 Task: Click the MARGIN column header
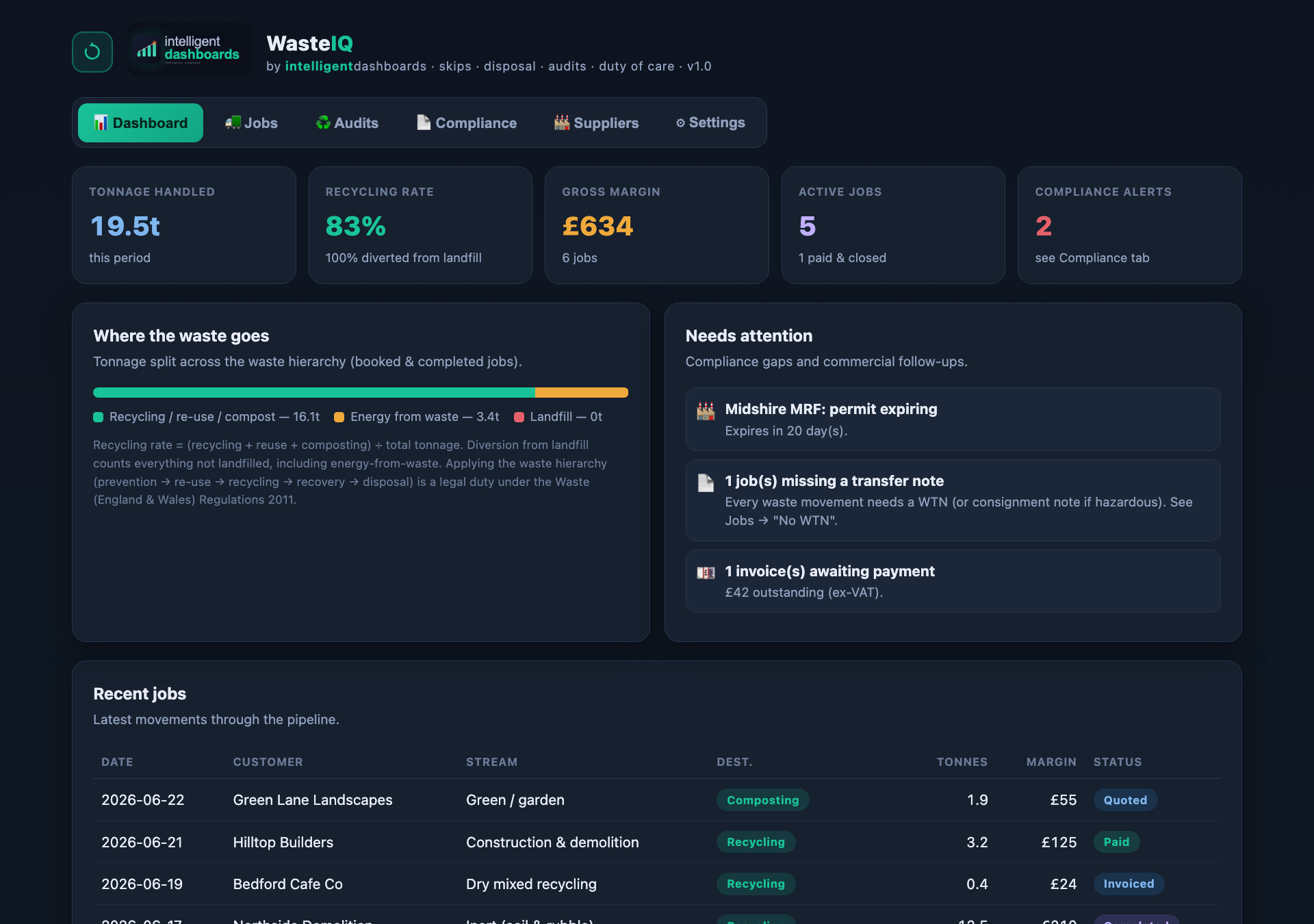(x=1051, y=762)
